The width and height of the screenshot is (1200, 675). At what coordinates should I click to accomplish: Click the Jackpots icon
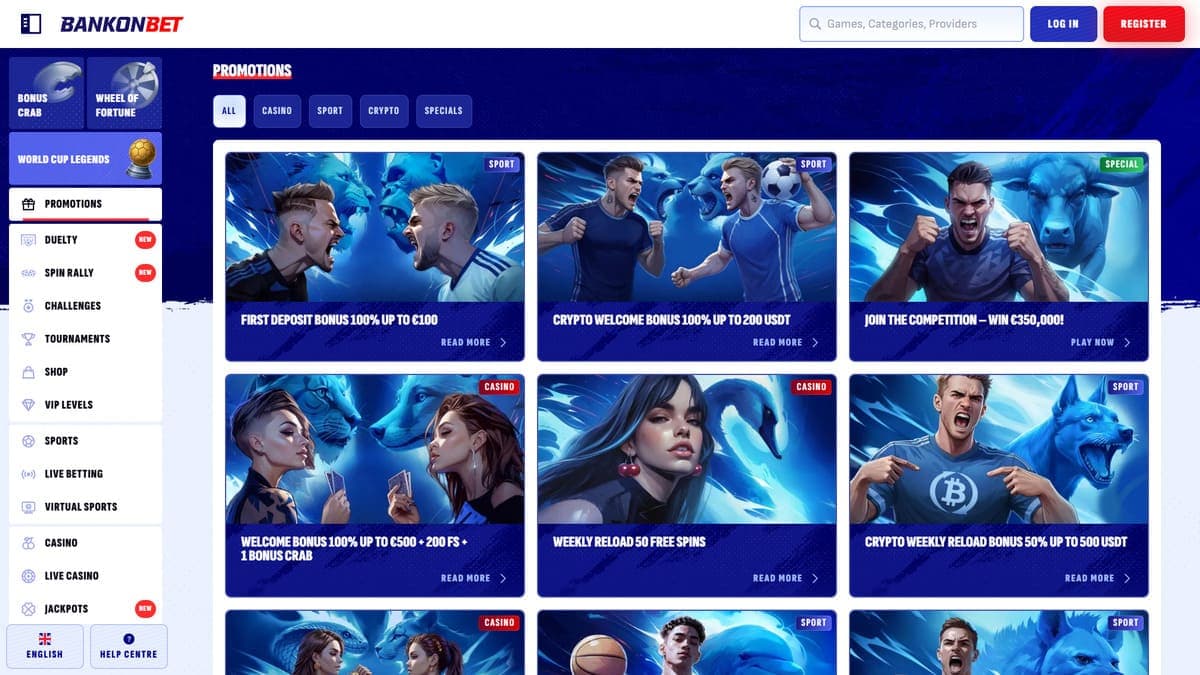[28, 609]
